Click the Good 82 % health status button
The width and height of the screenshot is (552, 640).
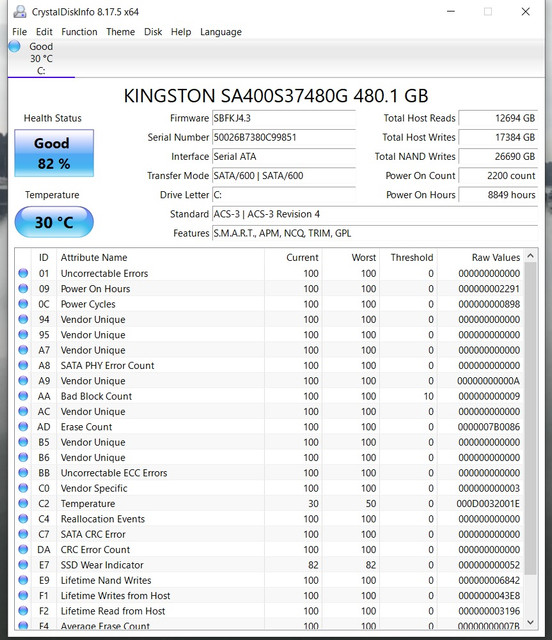click(54, 153)
